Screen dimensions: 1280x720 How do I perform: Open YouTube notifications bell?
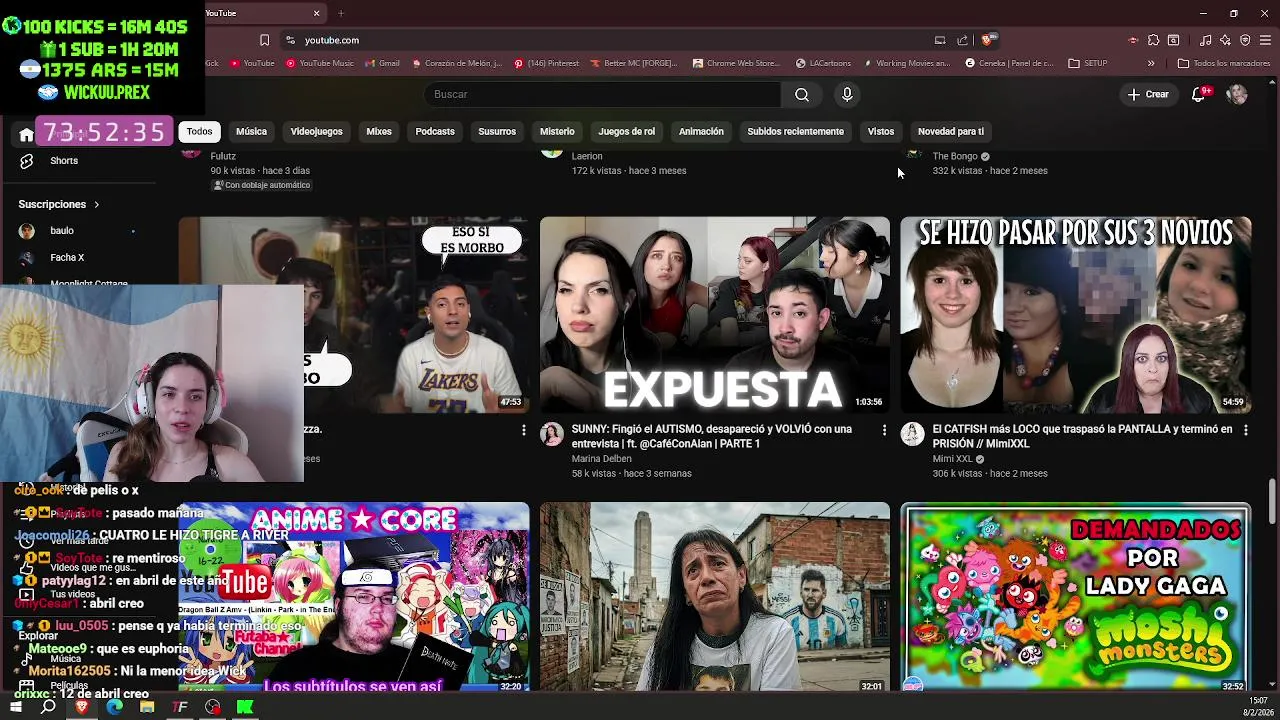click(x=1199, y=94)
